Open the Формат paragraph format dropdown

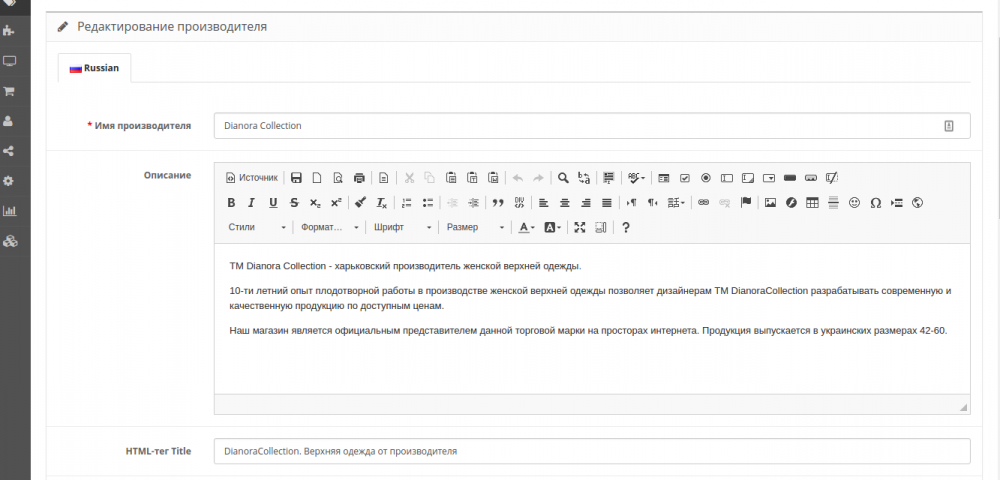pyautogui.click(x=330, y=228)
